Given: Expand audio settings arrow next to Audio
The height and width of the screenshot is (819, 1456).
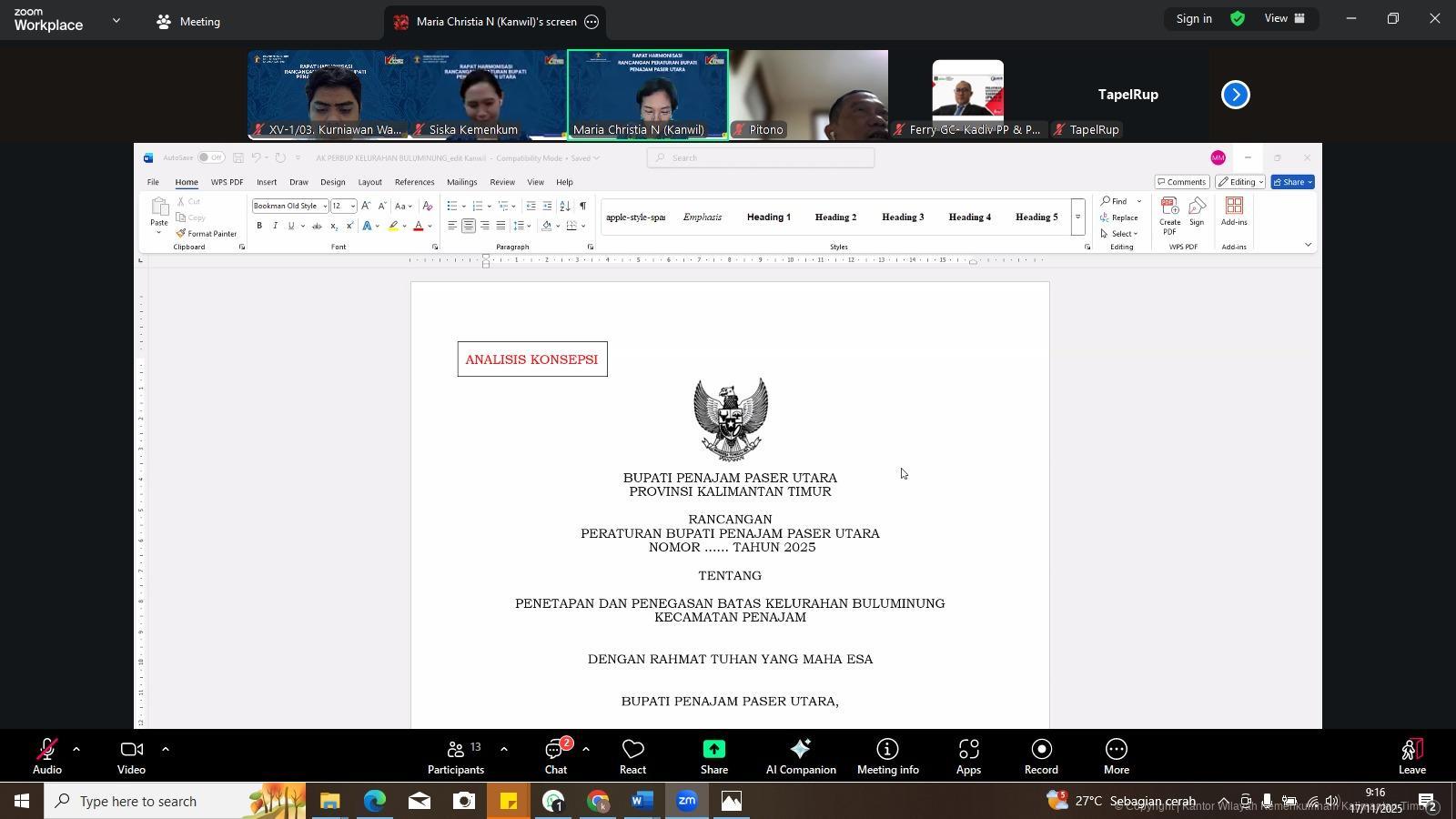Looking at the screenshot, I should pos(76,750).
